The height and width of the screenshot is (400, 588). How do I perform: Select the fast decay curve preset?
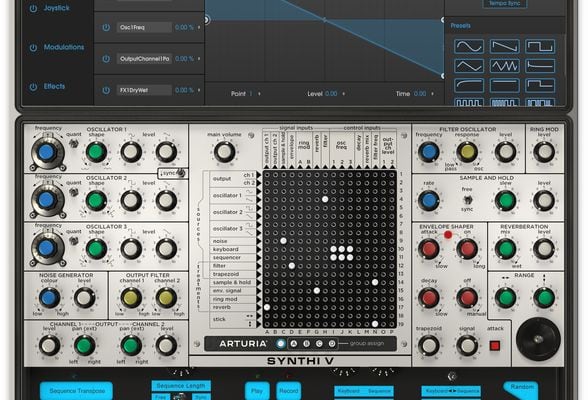pyautogui.click(x=540, y=66)
